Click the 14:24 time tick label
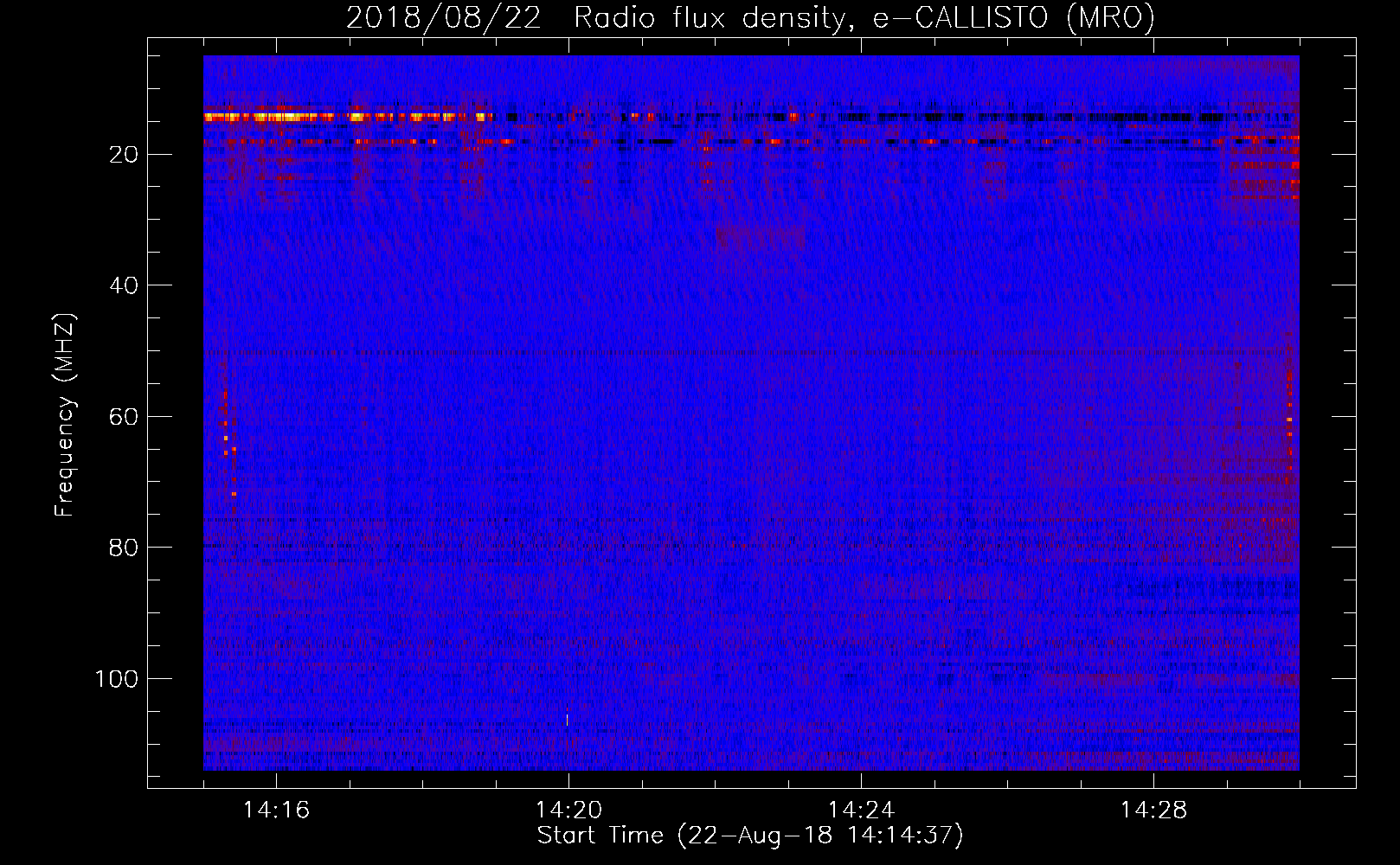Image resolution: width=1400 pixels, height=865 pixels. tap(861, 811)
